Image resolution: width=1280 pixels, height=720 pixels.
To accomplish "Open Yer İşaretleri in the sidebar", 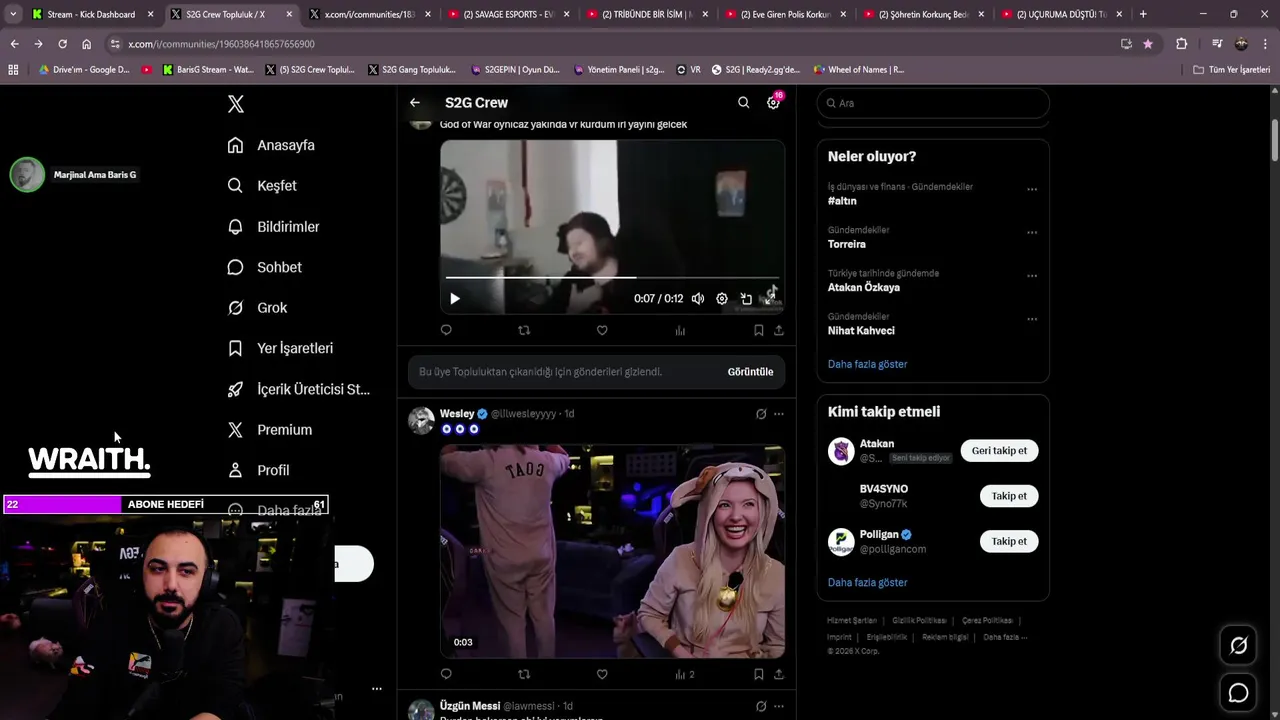I will click(280, 348).
